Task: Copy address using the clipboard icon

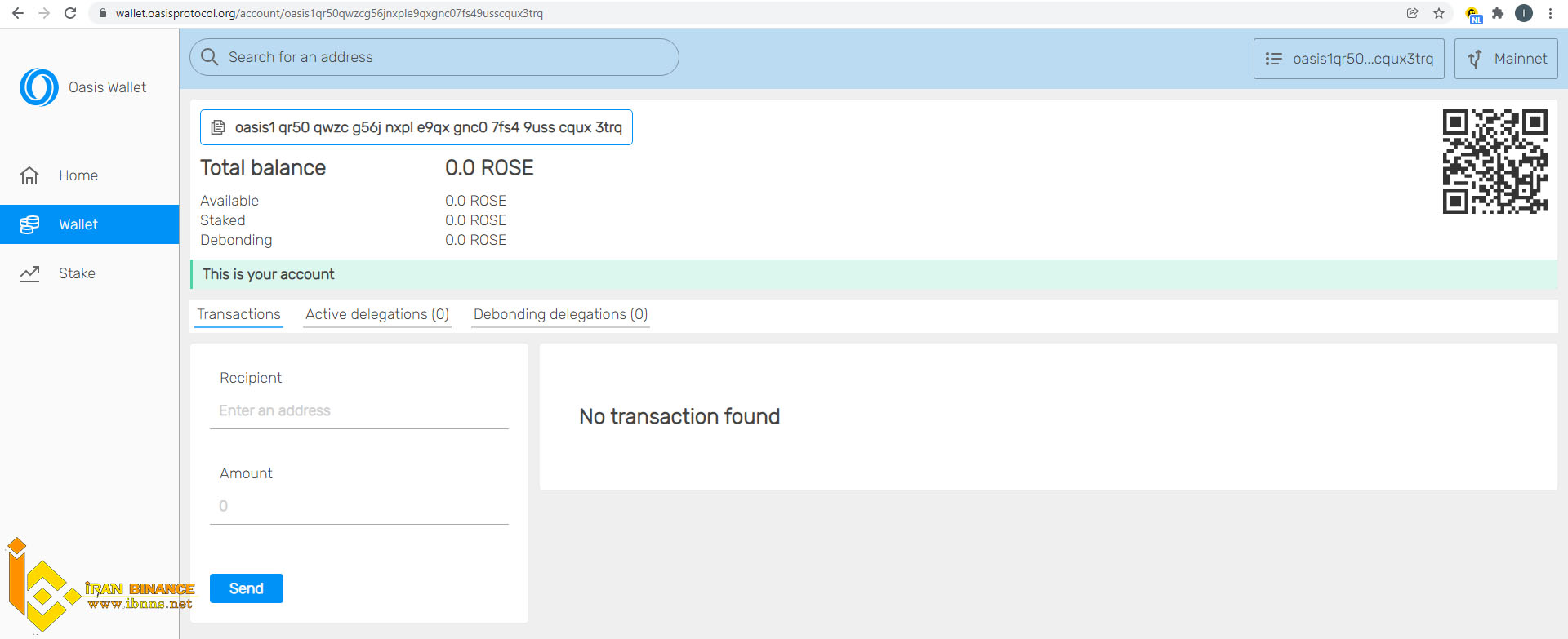Action: click(218, 127)
